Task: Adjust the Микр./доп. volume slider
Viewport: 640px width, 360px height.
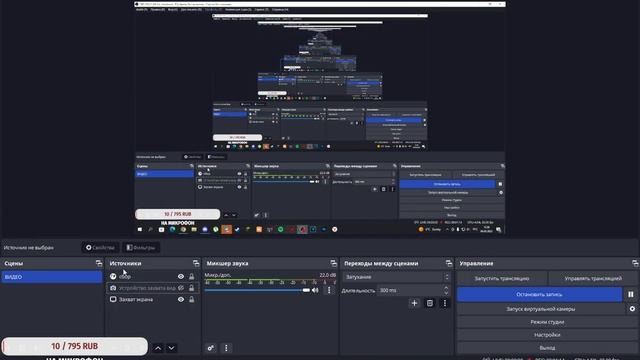Action: point(257,290)
